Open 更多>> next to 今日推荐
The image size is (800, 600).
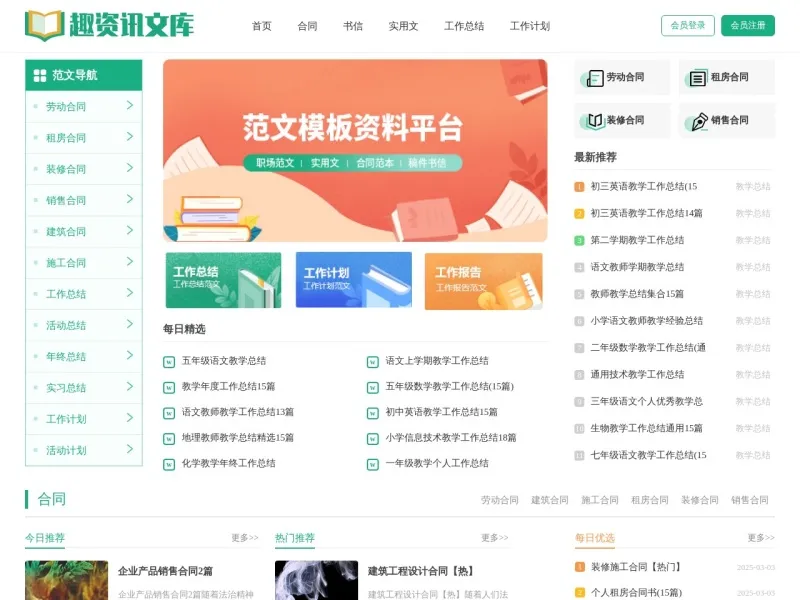pyautogui.click(x=245, y=538)
